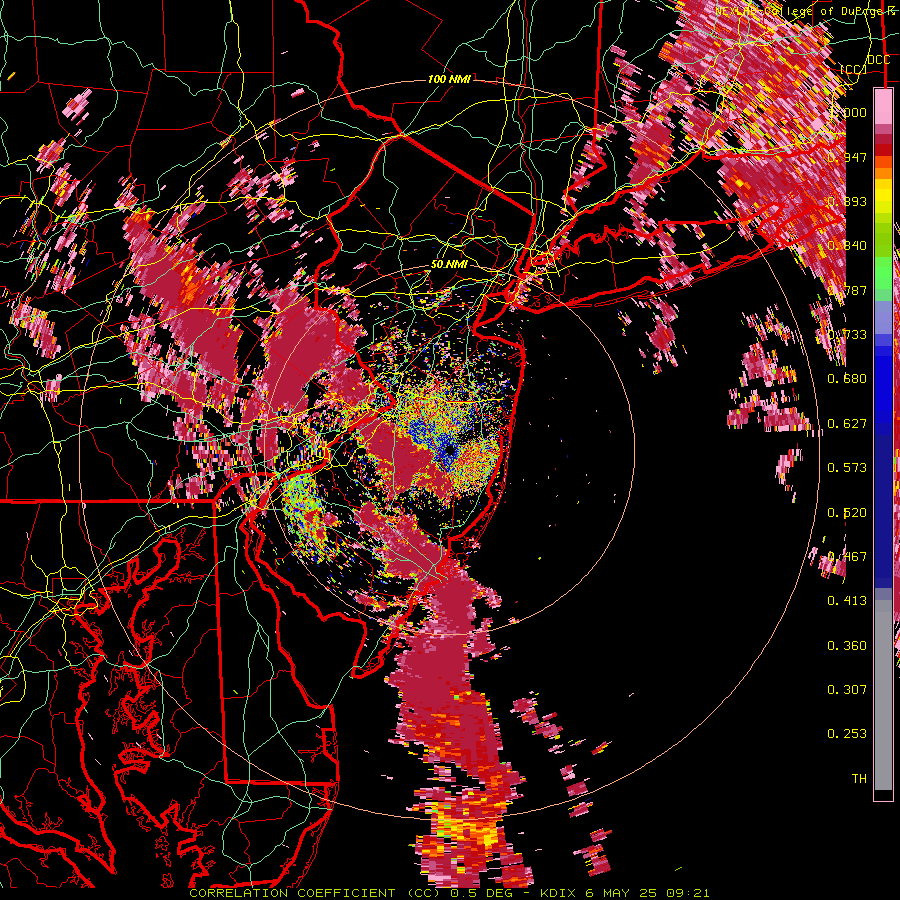
Task: Click the 0.253 value on the scale
Action: click(847, 734)
